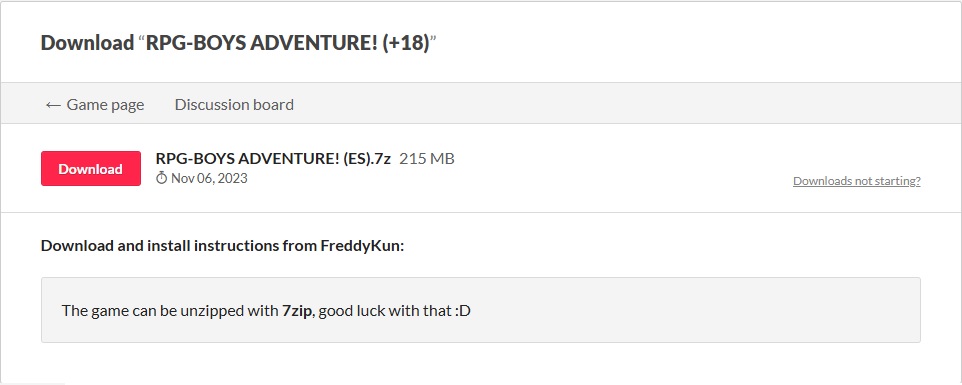Click the red Download button
Image resolution: width=962 pixels, height=385 pixels.
(x=91, y=169)
